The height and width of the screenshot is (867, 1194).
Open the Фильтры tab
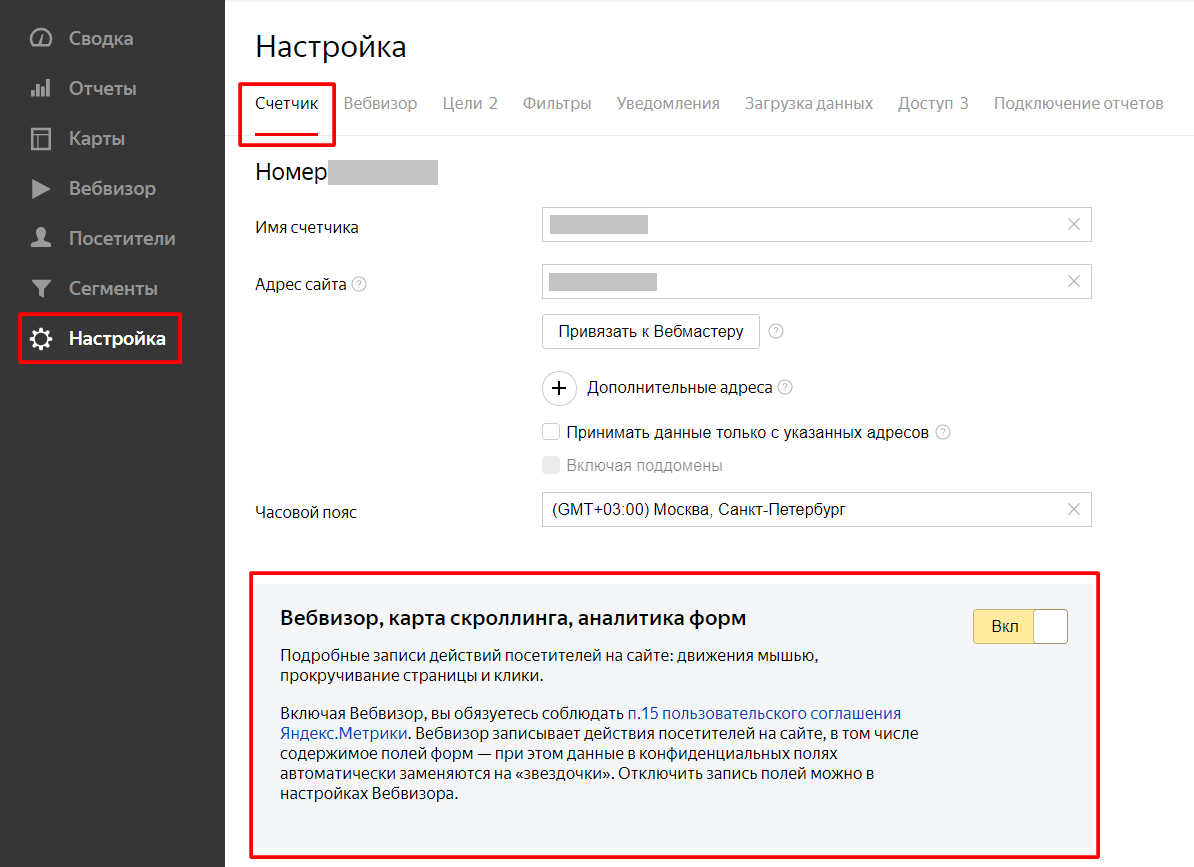tap(556, 104)
